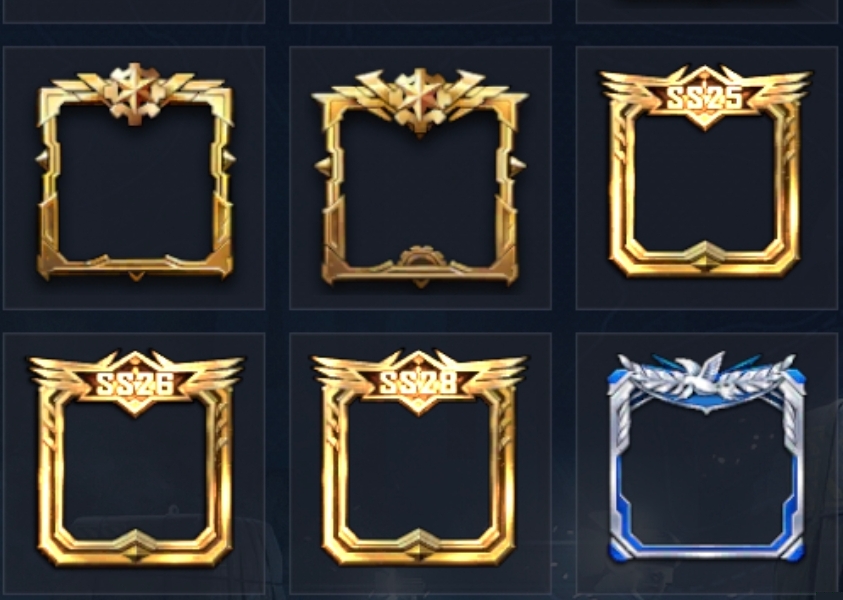Click the gear ornament at gold frame's bottom
The height and width of the screenshot is (600, 843).
420,260
